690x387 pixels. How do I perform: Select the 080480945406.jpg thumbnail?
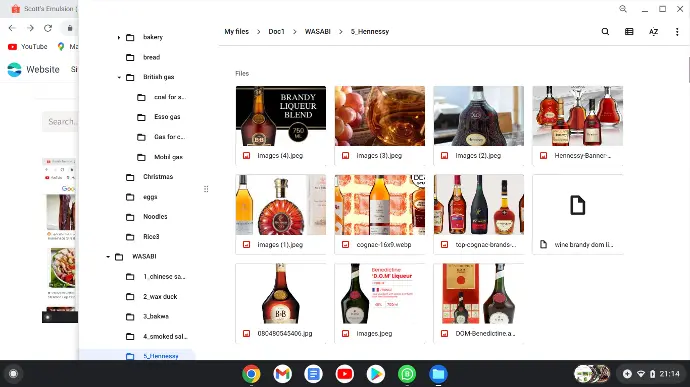281,294
